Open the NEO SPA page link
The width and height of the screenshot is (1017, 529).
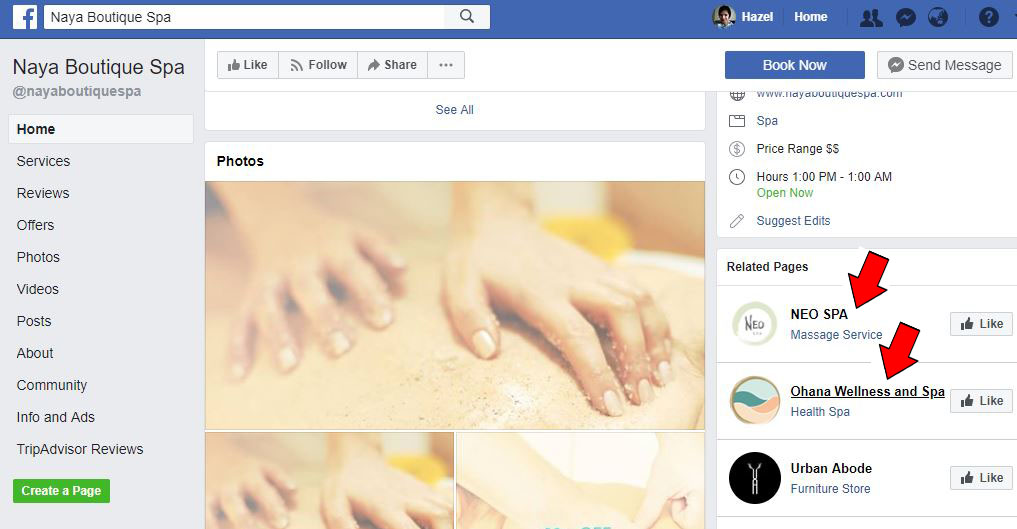point(819,314)
